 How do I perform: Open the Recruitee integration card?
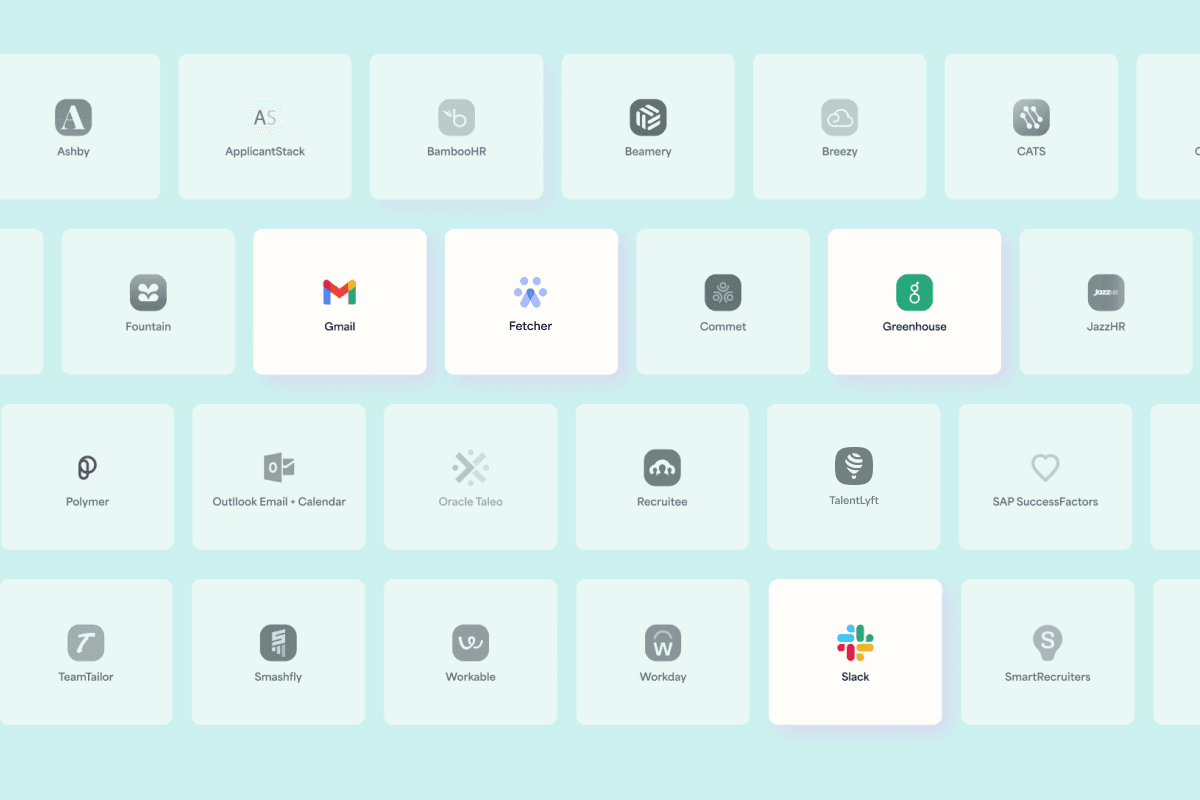(662, 466)
